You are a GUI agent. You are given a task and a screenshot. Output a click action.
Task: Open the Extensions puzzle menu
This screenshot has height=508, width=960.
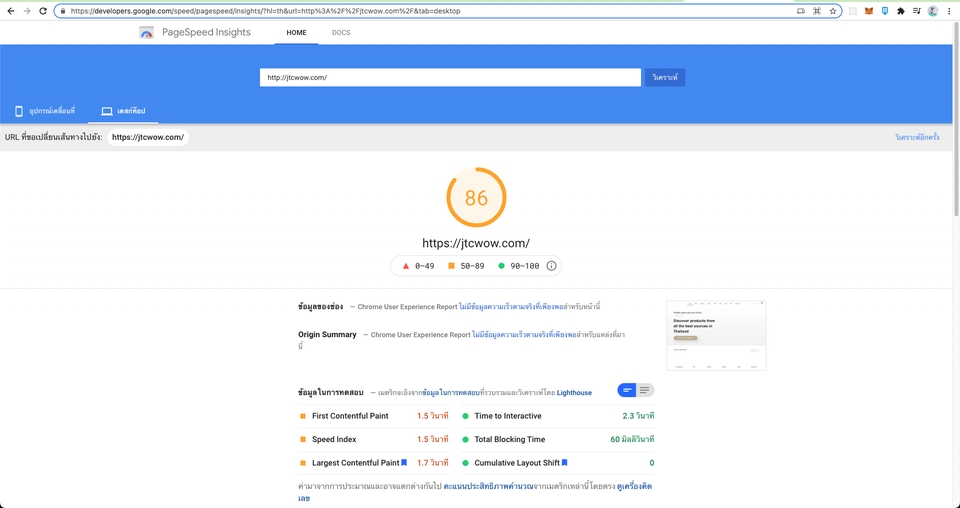pyautogui.click(x=901, y=11)
